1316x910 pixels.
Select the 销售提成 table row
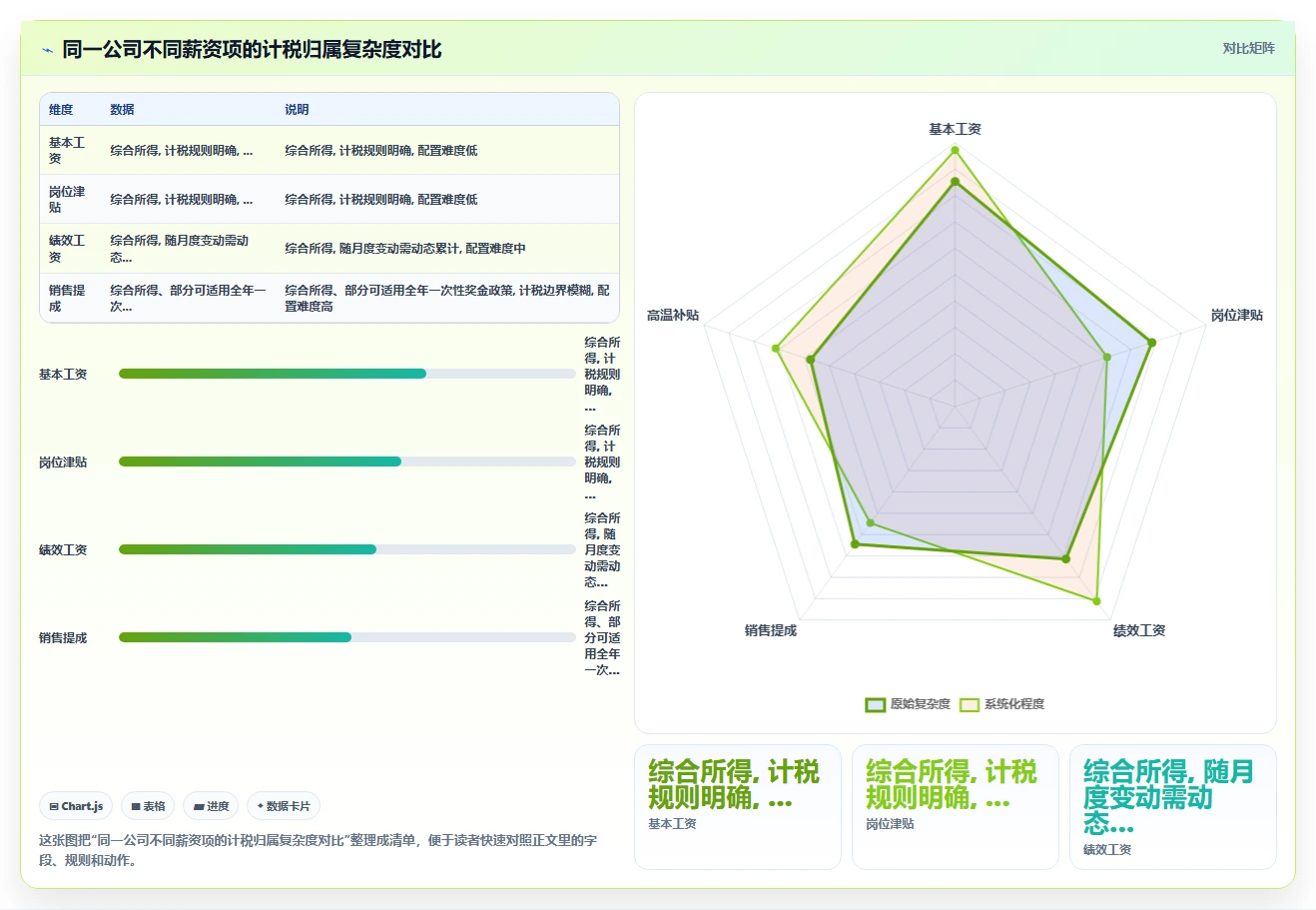[x=329, y=298]
